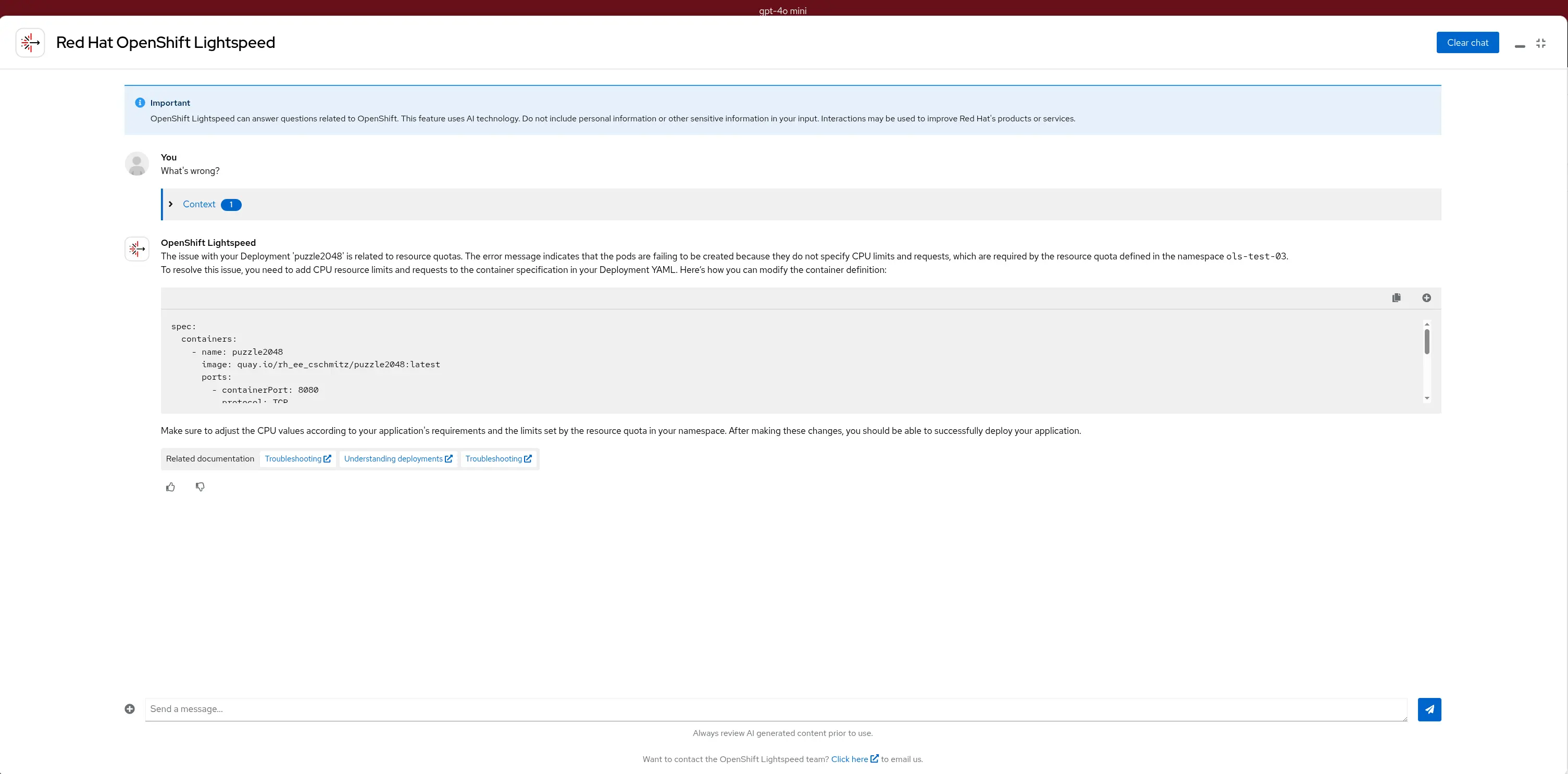Click the 'ports:' code line
1568x774 pixels.
point(217,377)
